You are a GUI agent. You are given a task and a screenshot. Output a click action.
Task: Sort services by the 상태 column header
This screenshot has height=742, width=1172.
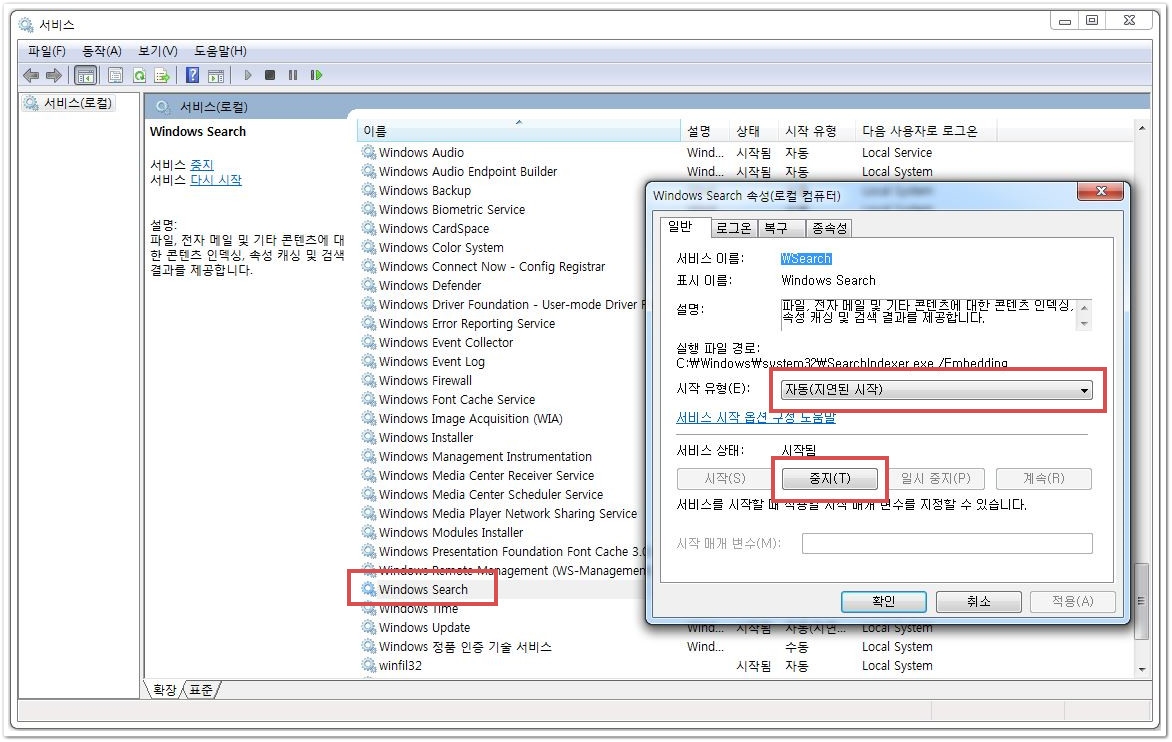[753, 131]
